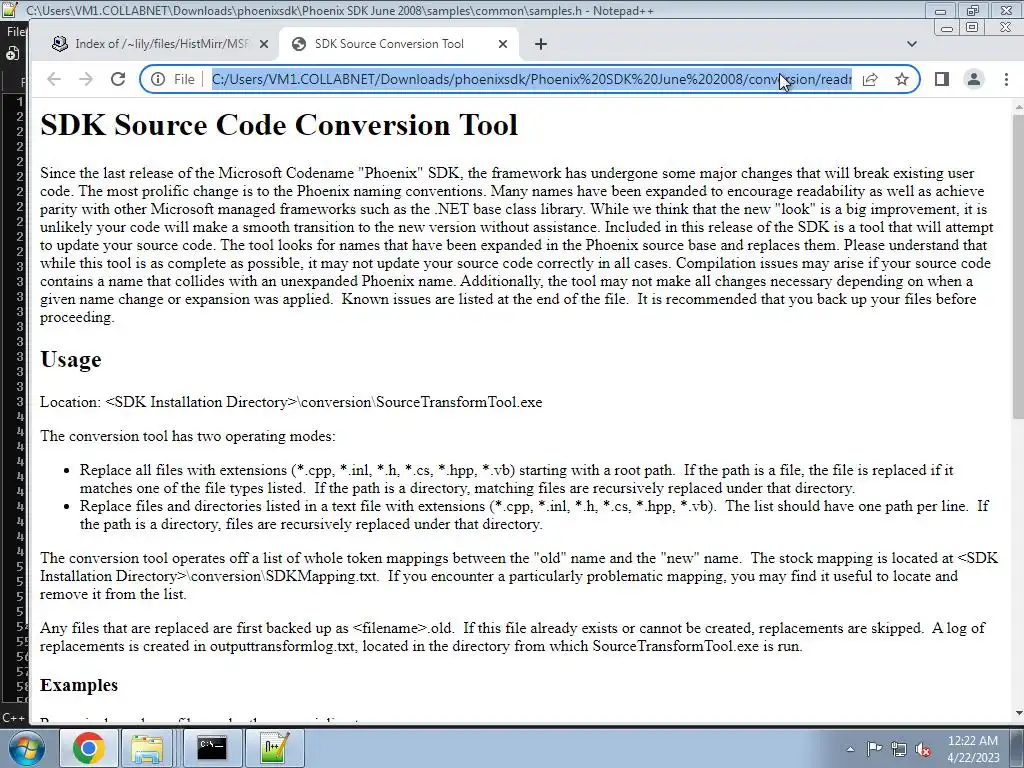
Task: Toggle the browser side panel
Action: click(x=942, y=79)
